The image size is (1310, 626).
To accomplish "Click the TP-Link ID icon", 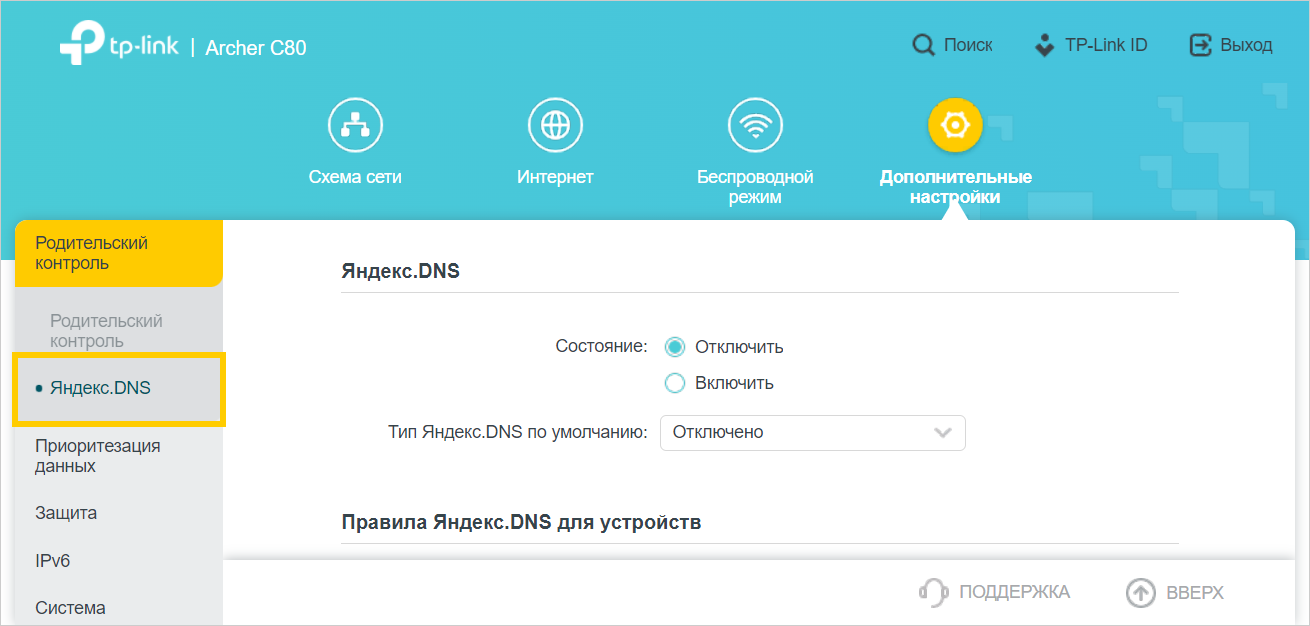I will pos(1044,46).
